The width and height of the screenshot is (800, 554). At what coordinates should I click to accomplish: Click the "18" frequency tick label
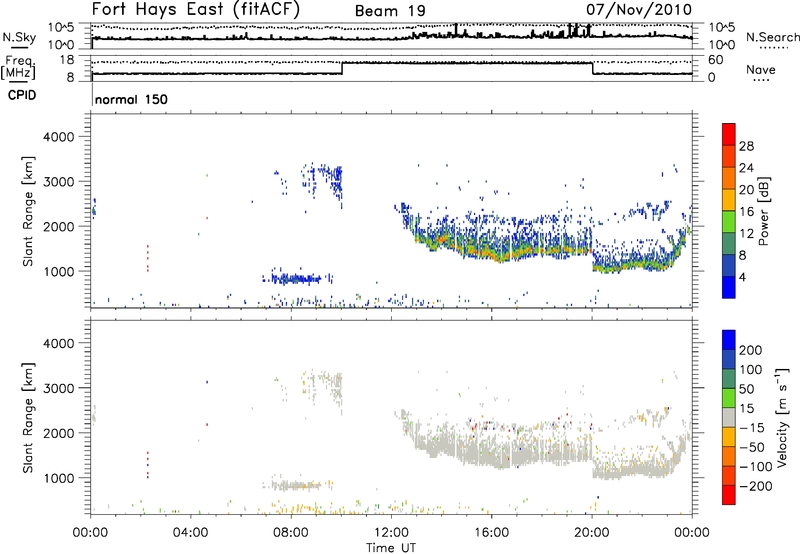[x=67, y=60]
